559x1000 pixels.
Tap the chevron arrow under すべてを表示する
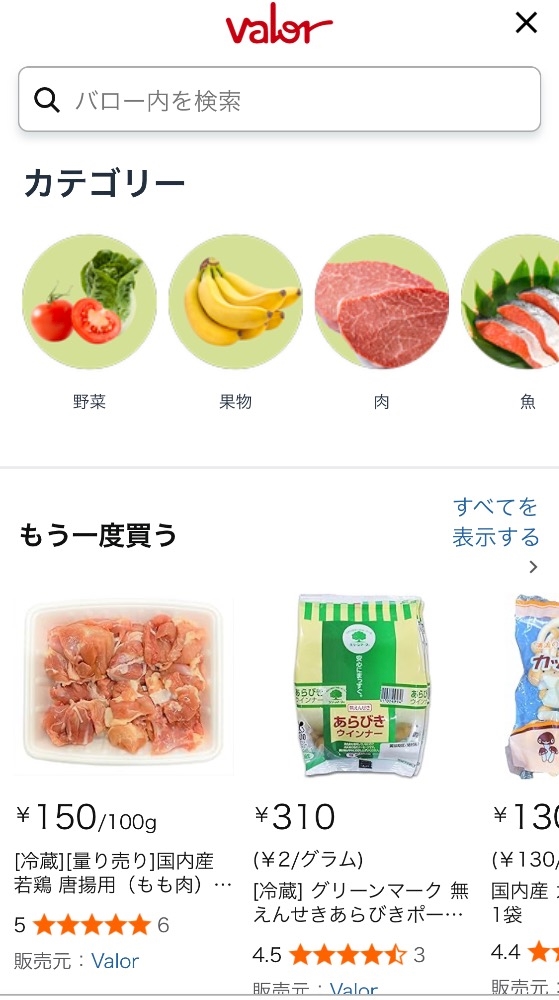(534, 567)
